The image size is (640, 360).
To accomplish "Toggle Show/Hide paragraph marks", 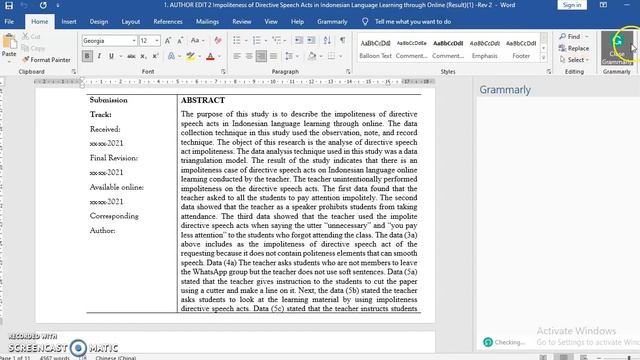I will (x=342, y=40).
